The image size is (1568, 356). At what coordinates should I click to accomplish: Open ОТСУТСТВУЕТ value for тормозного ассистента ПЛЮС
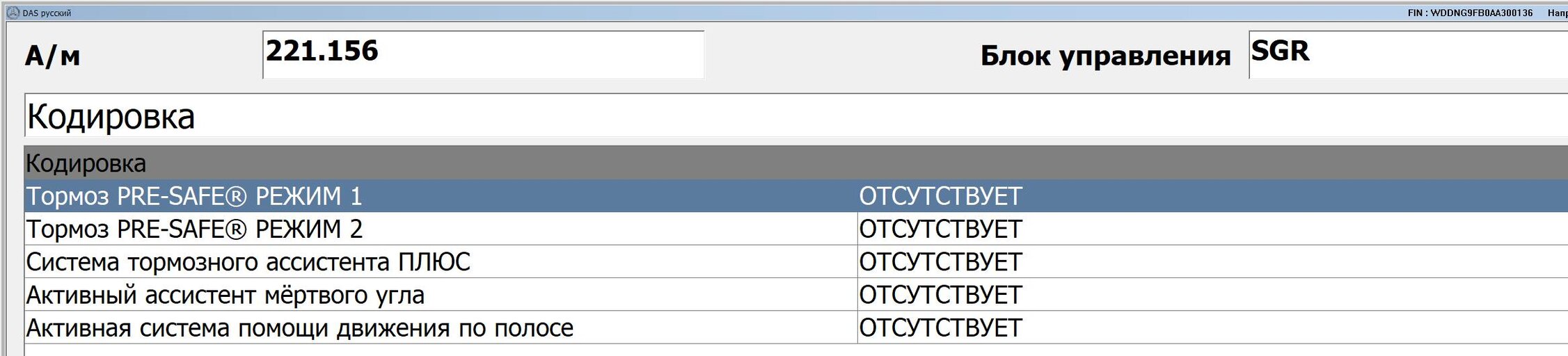coord(940,262)
